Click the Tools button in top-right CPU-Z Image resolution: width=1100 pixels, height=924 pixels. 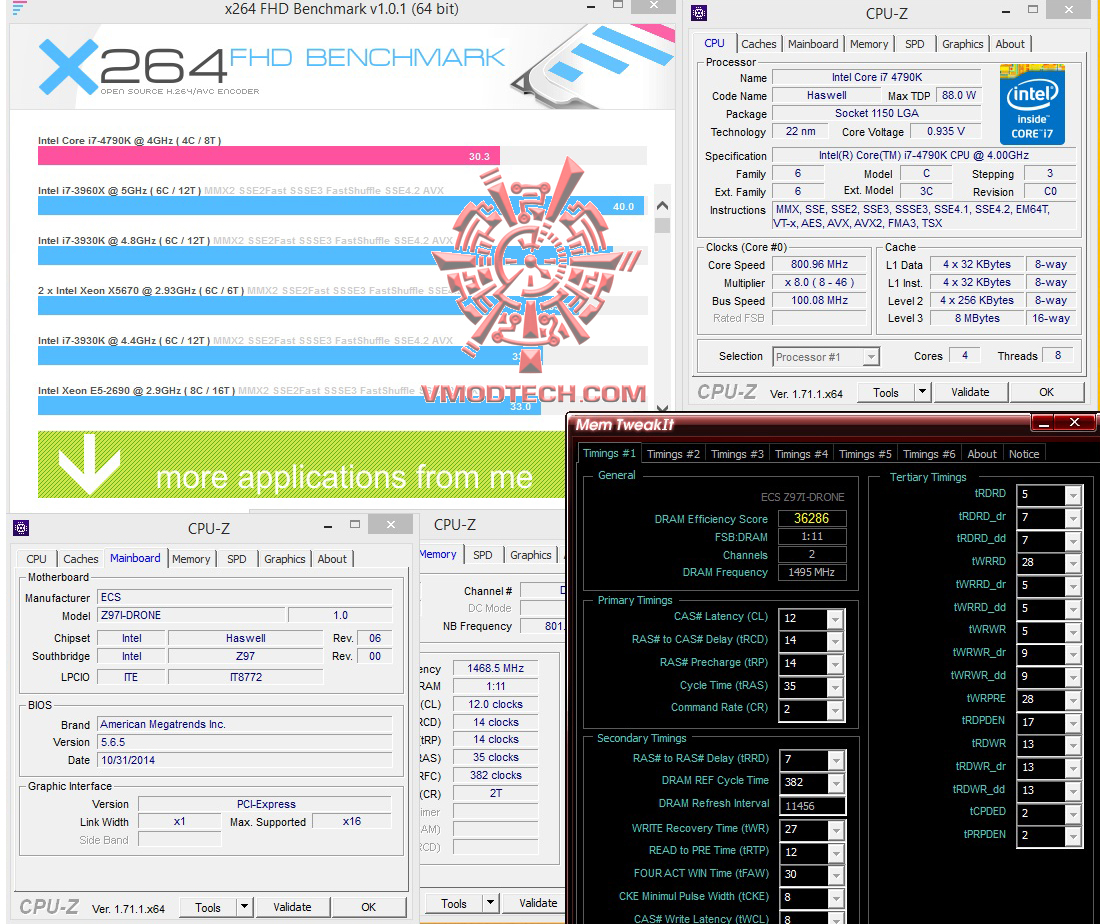pyautogui.click(x=886, y=393)
